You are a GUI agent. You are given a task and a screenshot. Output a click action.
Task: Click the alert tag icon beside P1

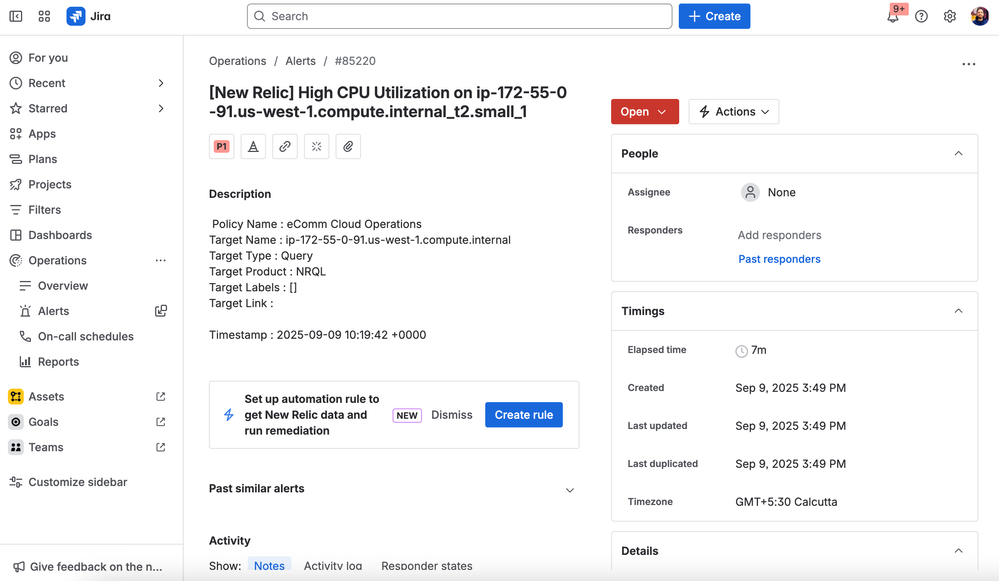click(x=253, y=147)
